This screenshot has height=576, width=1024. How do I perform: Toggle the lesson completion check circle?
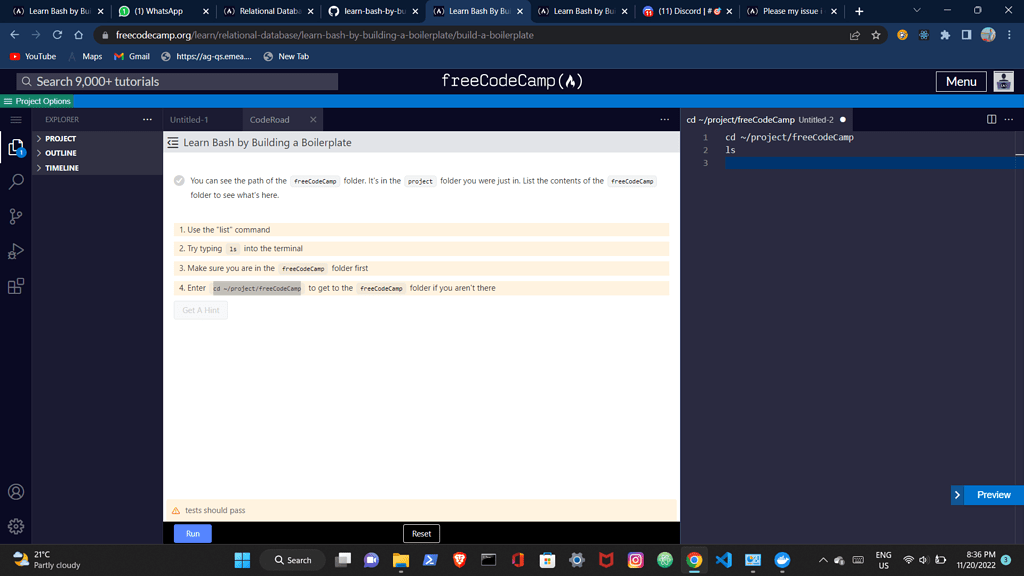click(x=179, y=181)
